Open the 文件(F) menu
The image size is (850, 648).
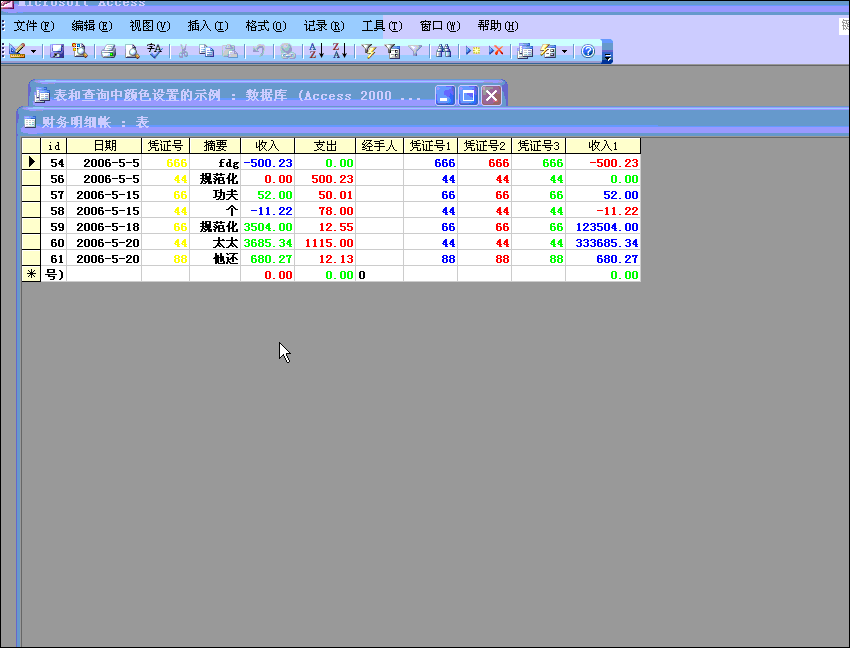(34, 25)
